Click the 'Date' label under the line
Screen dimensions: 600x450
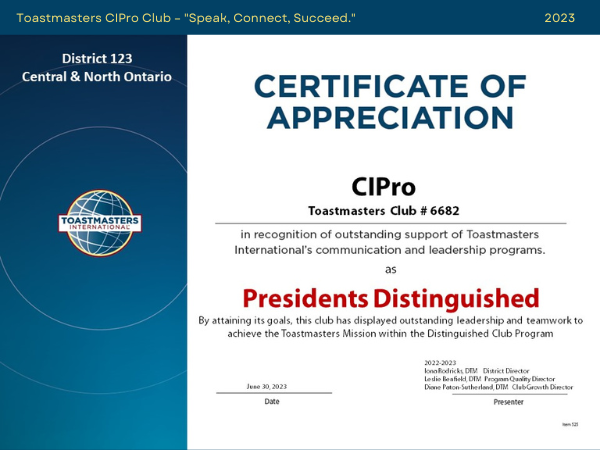click(272, 401)
